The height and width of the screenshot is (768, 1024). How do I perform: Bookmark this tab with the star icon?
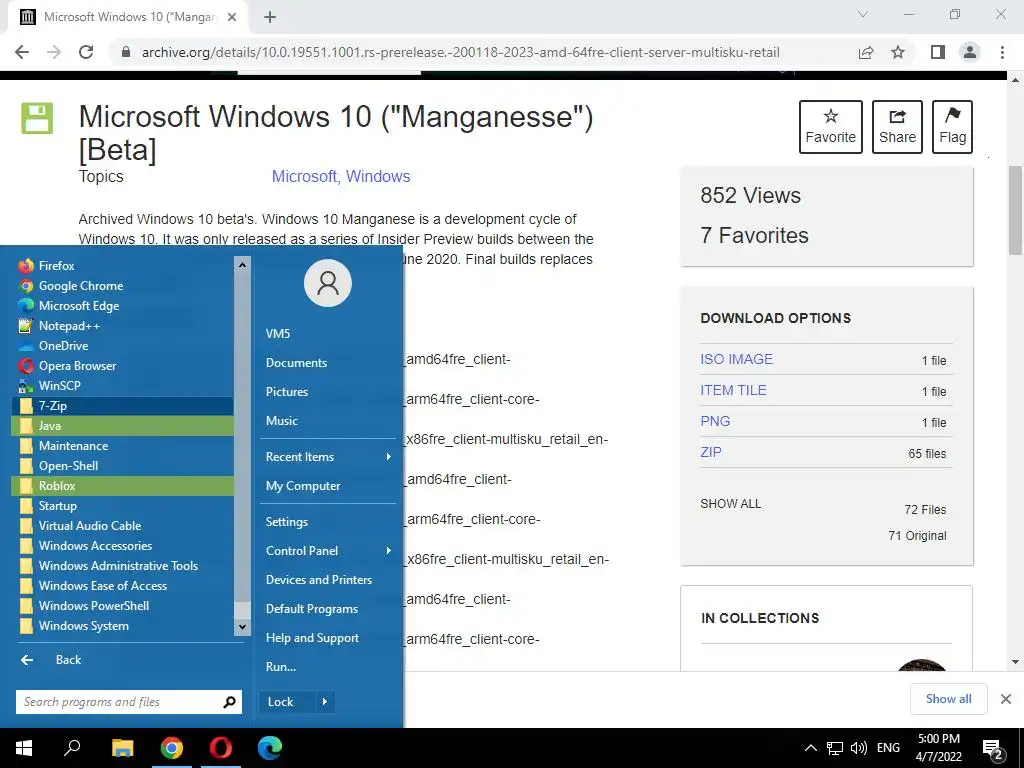[x=898, y=52]
